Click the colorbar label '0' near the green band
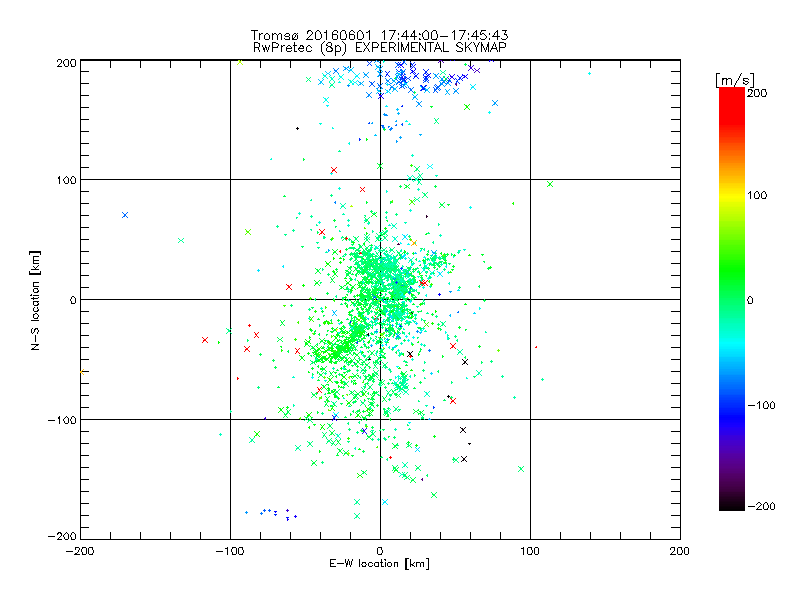Viewport: 800px width, 600px height. point(750,301)
